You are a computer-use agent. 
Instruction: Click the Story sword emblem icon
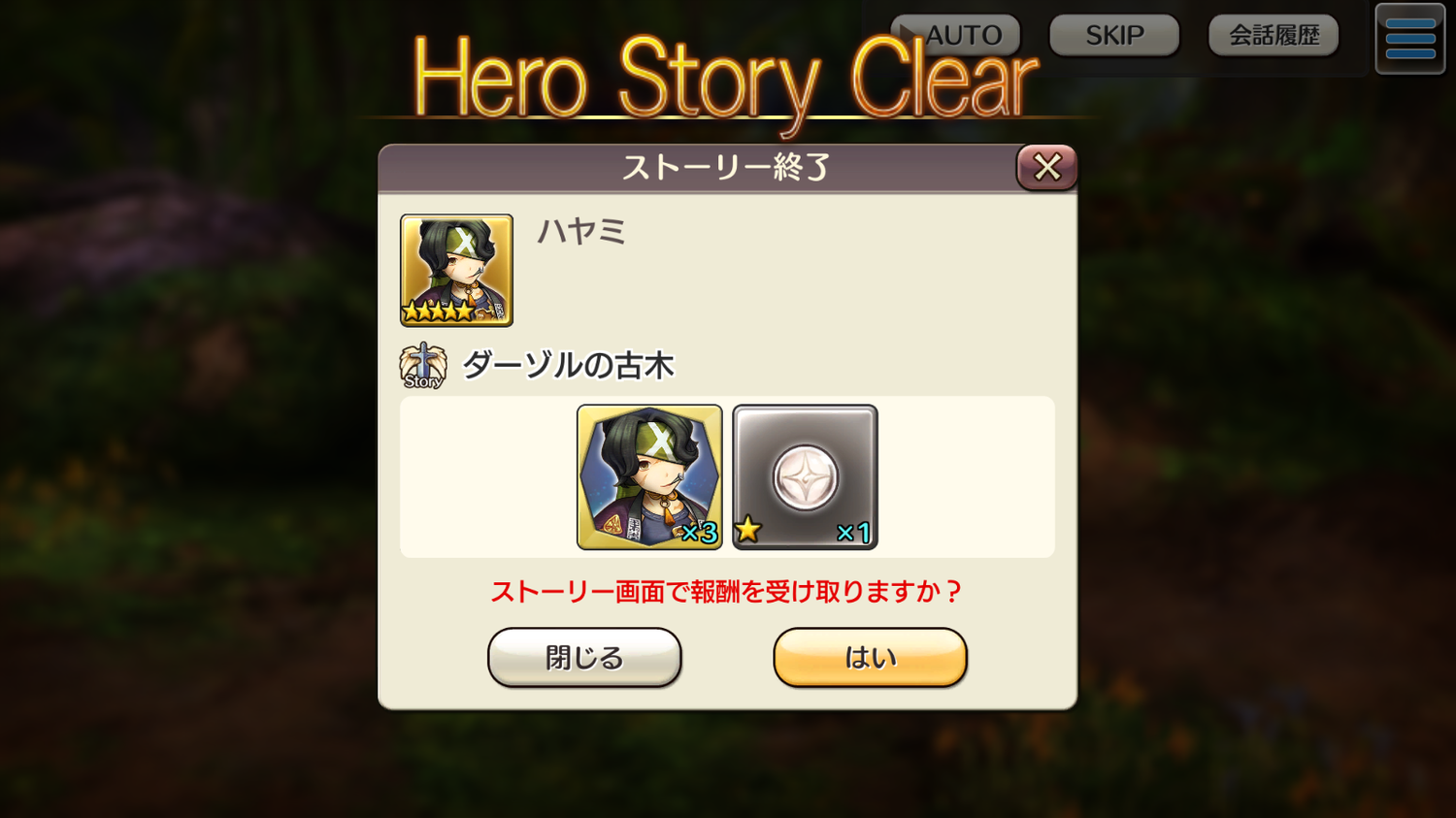tap(423, 366)
